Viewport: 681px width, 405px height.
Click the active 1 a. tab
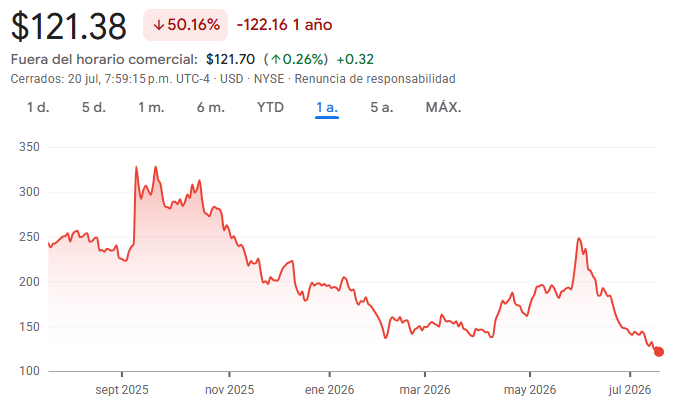pos(327,107)
